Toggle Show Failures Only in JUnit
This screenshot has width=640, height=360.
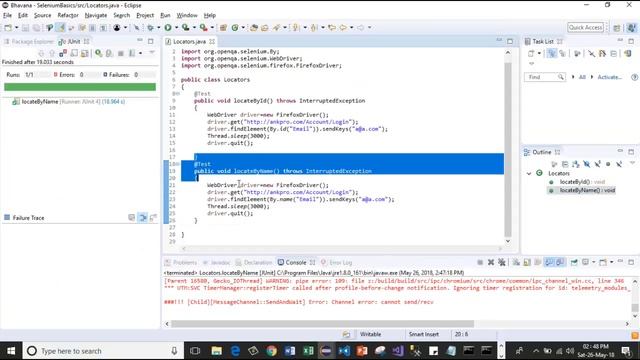coord(63,53)
